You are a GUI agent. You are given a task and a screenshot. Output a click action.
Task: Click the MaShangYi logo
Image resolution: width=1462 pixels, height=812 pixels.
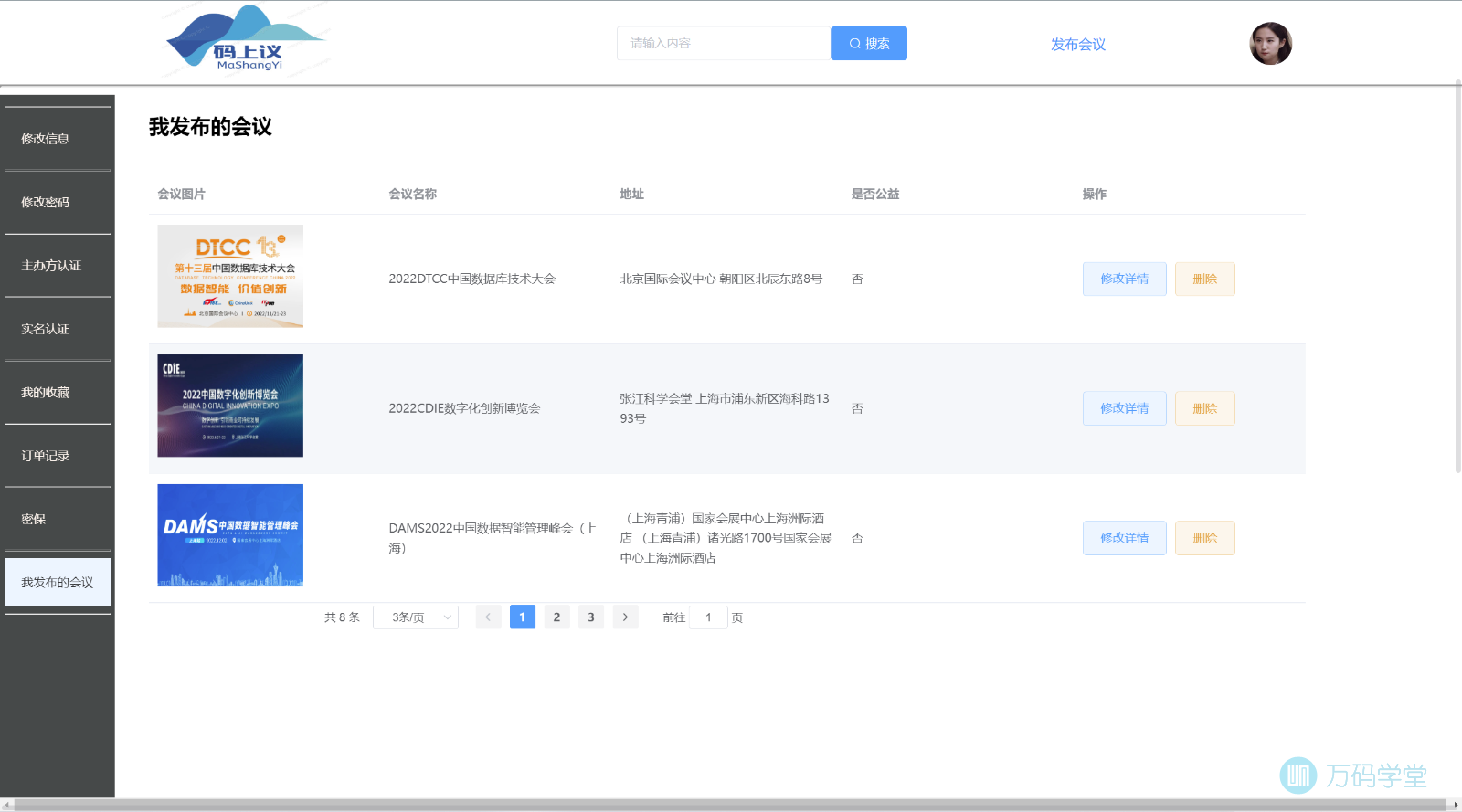coord(246,39)
